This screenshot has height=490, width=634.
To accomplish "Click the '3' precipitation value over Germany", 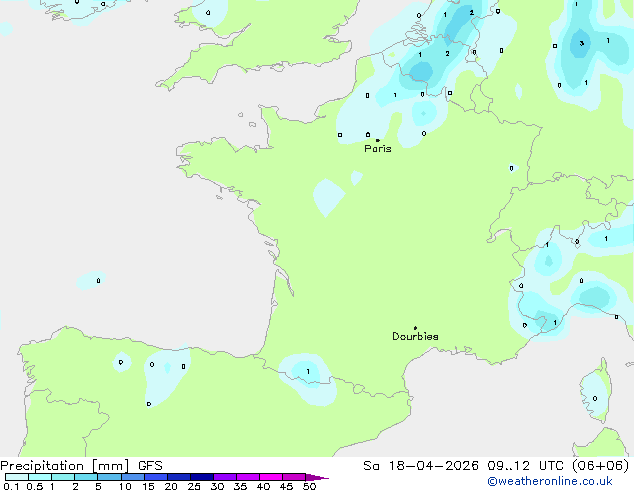I will click(581, 43).
